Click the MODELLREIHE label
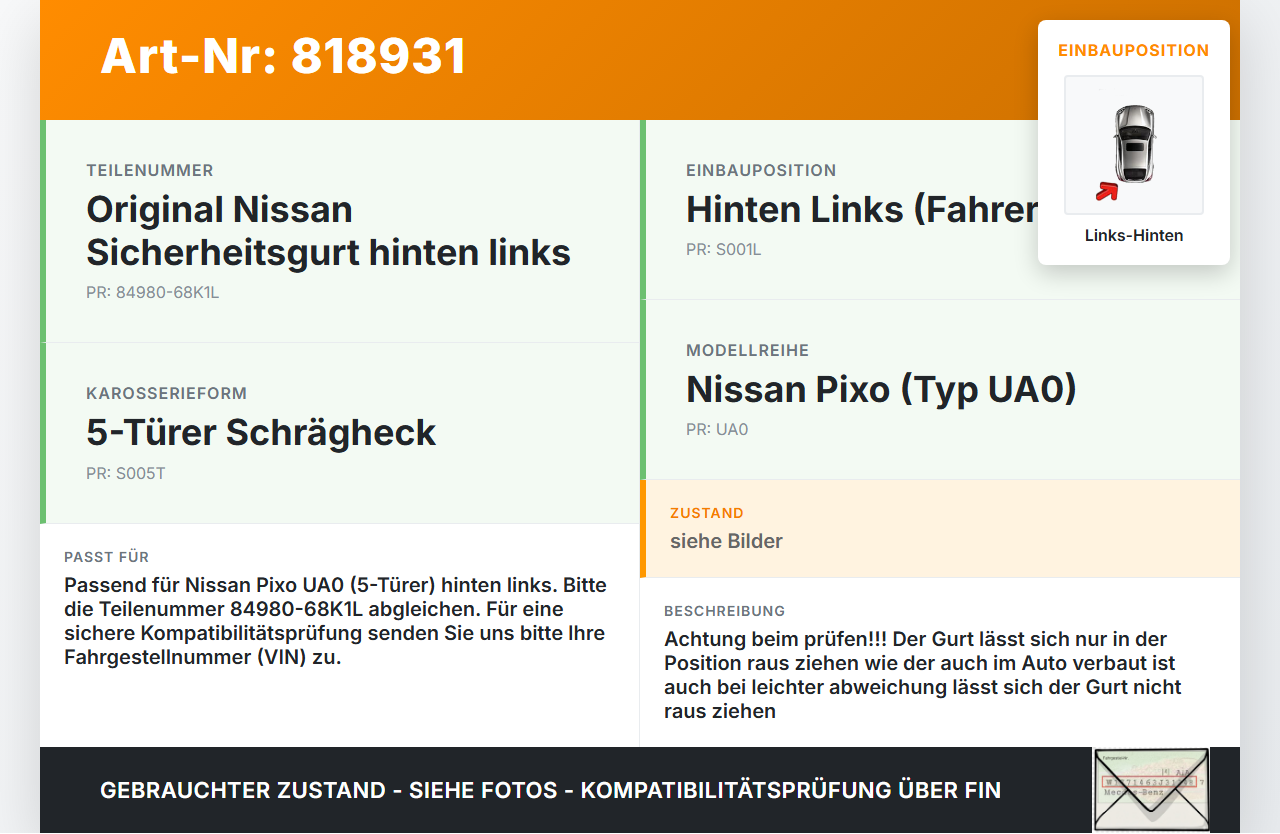The height and width of the screenshot is (834, 1280). click(x=747, y=351)
